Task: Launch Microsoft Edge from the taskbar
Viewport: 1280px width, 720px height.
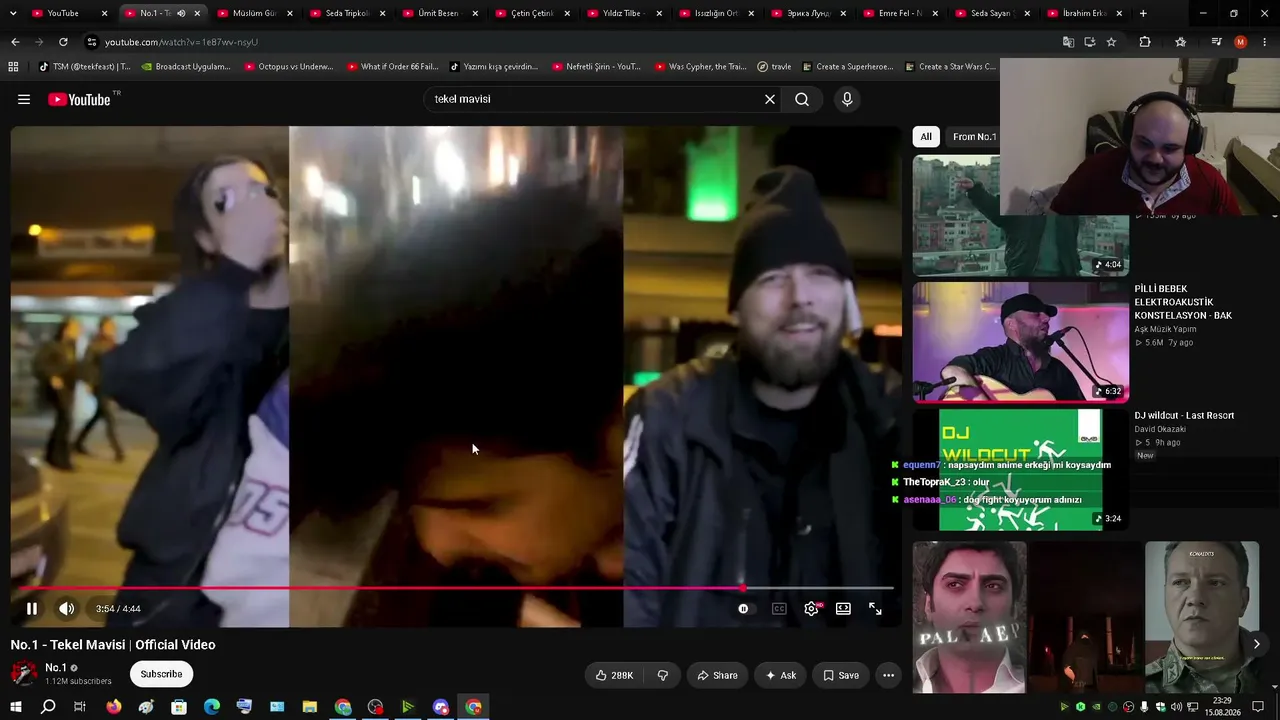Action: click(x=212, y=707)
